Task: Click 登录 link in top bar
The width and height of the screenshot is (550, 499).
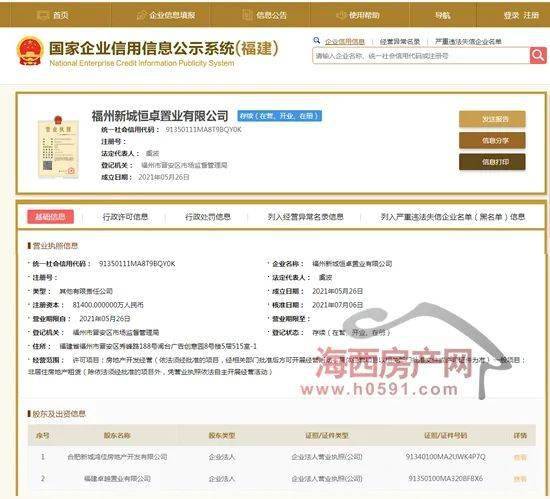Action: click(511, 15)
